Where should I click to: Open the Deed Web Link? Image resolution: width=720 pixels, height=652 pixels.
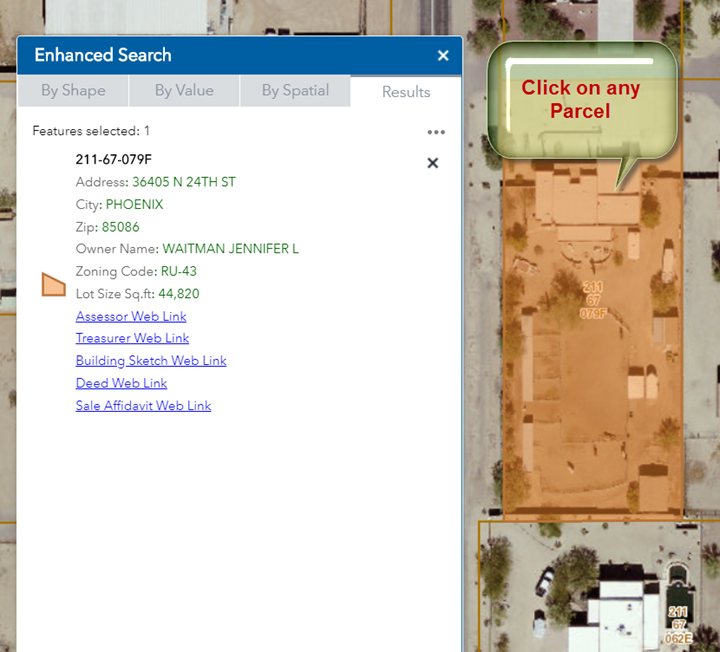click(121, 383)
